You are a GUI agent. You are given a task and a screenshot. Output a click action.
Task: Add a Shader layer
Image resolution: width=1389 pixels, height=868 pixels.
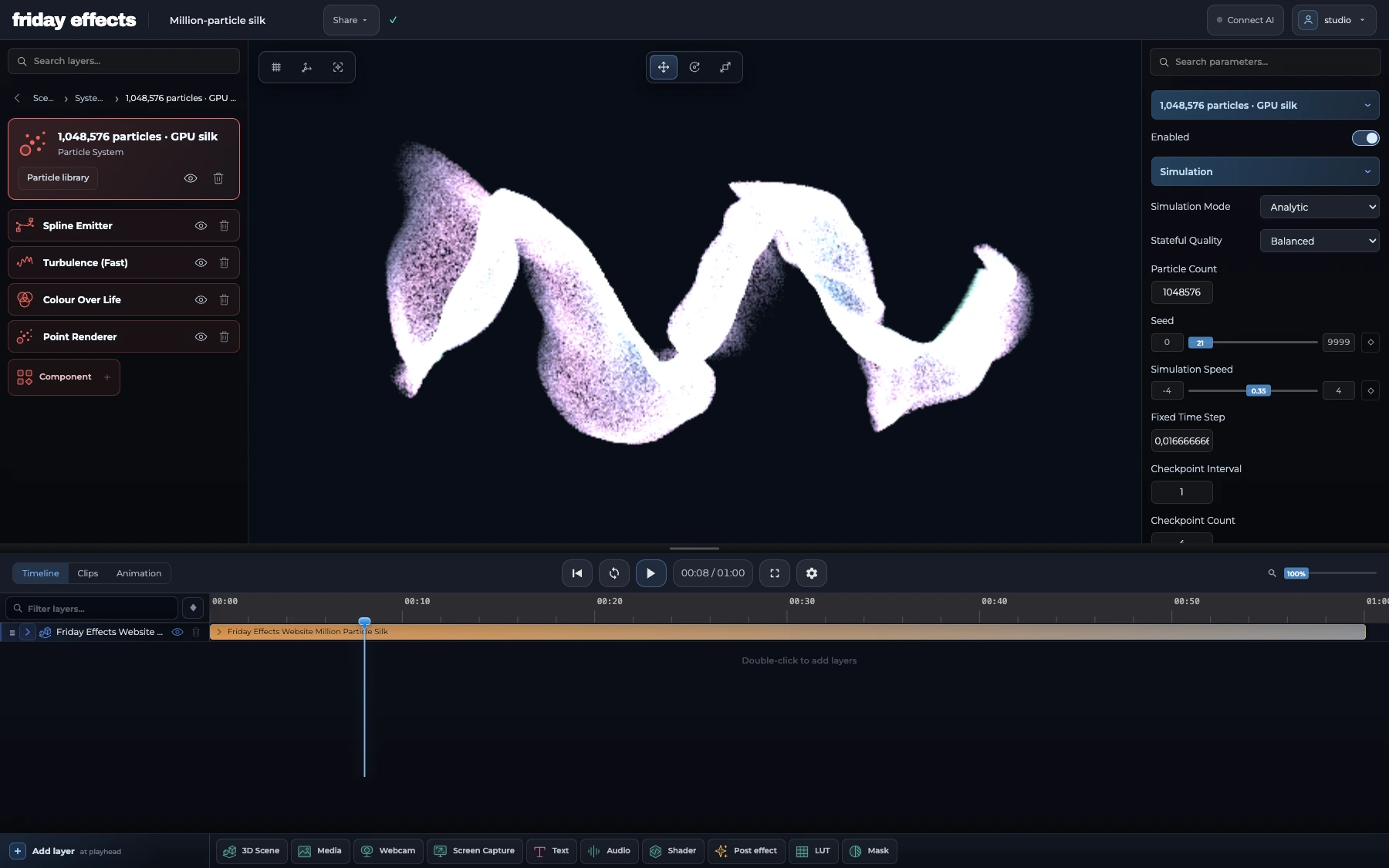click(x=673, y=851)
